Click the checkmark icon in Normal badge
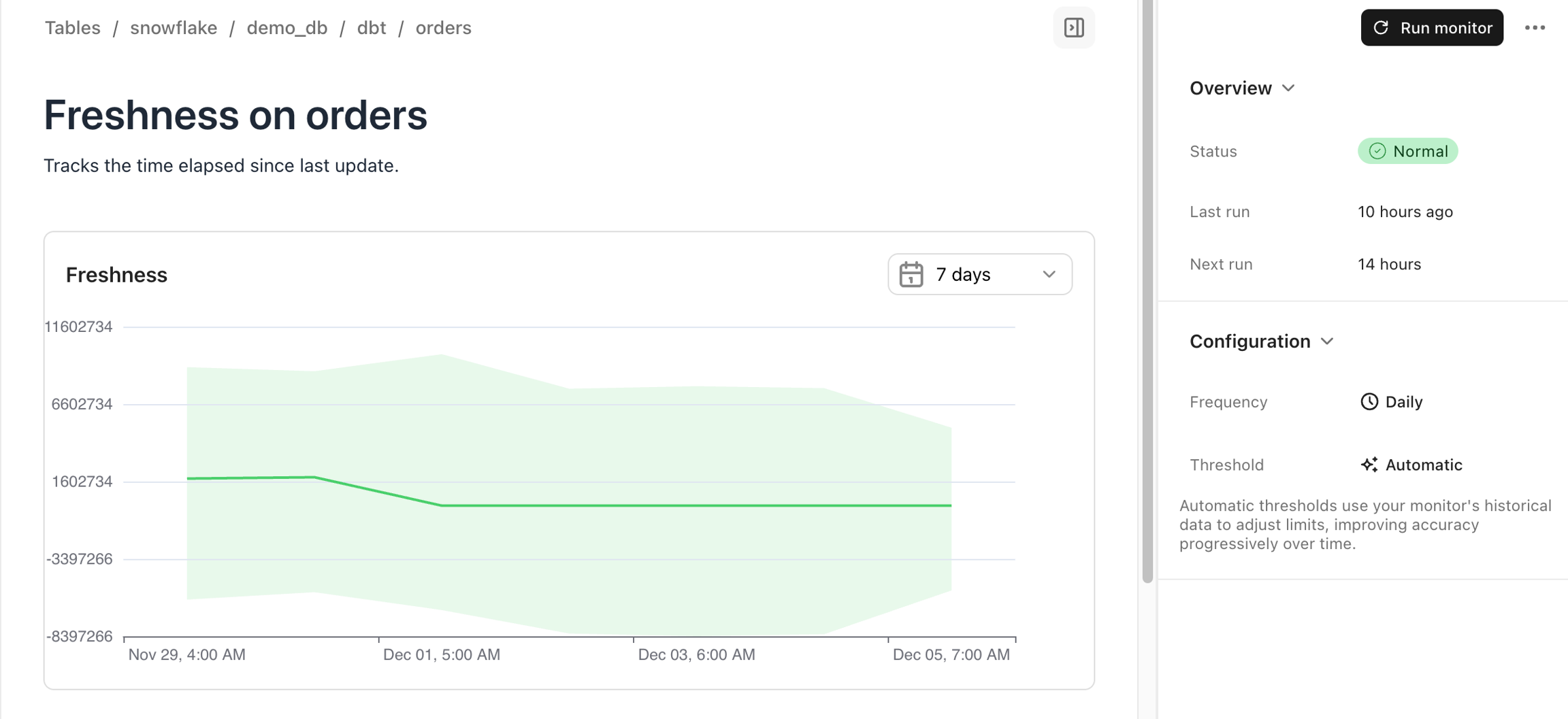This screenshot has height=719, width=1568. click(1377, 151)
